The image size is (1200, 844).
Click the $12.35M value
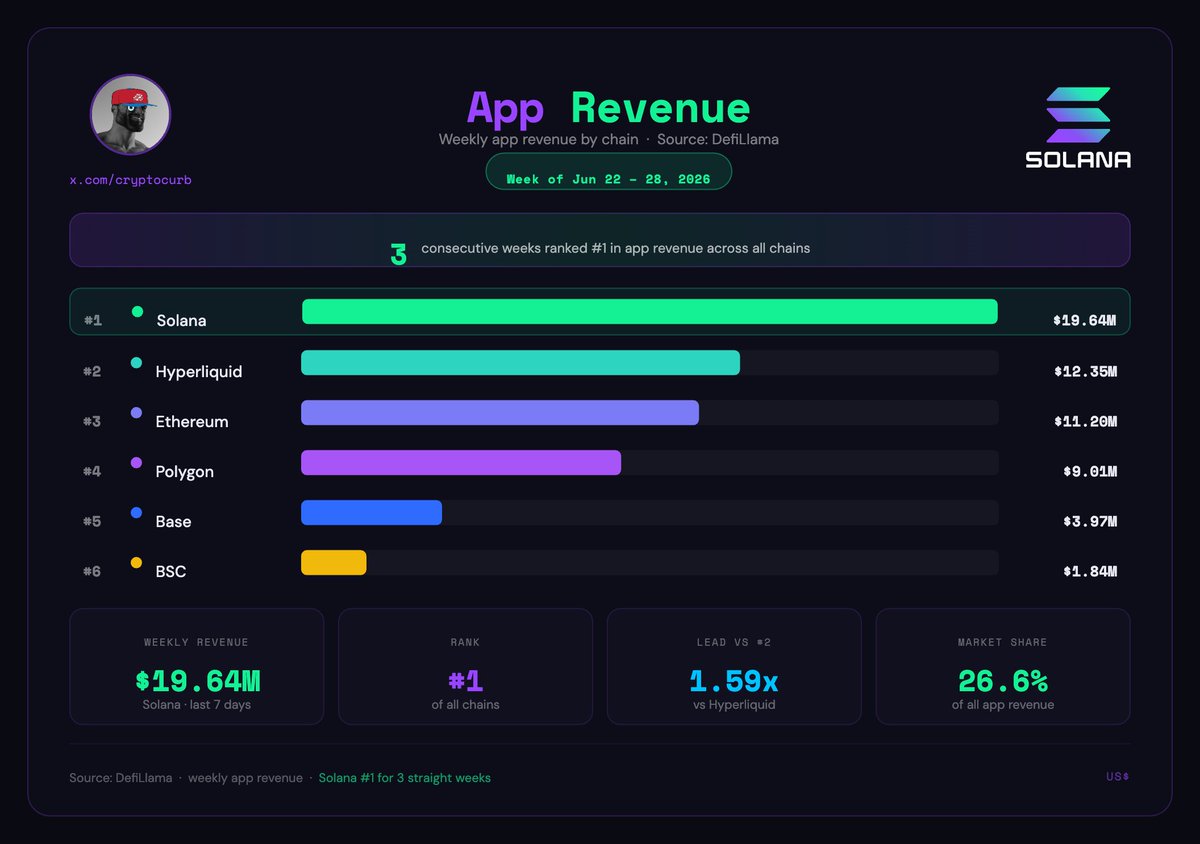1085,371
